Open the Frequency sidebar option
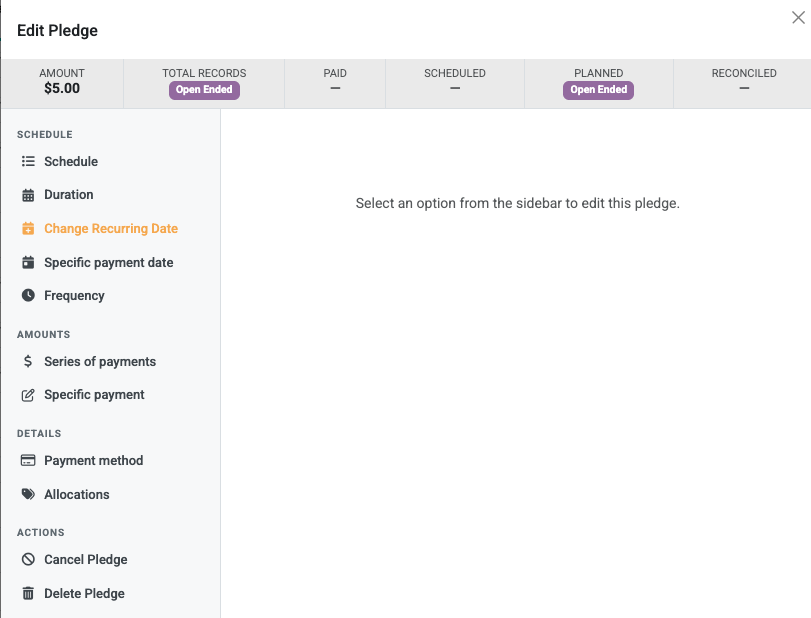The image size is (811, 618). pos(74,295)
